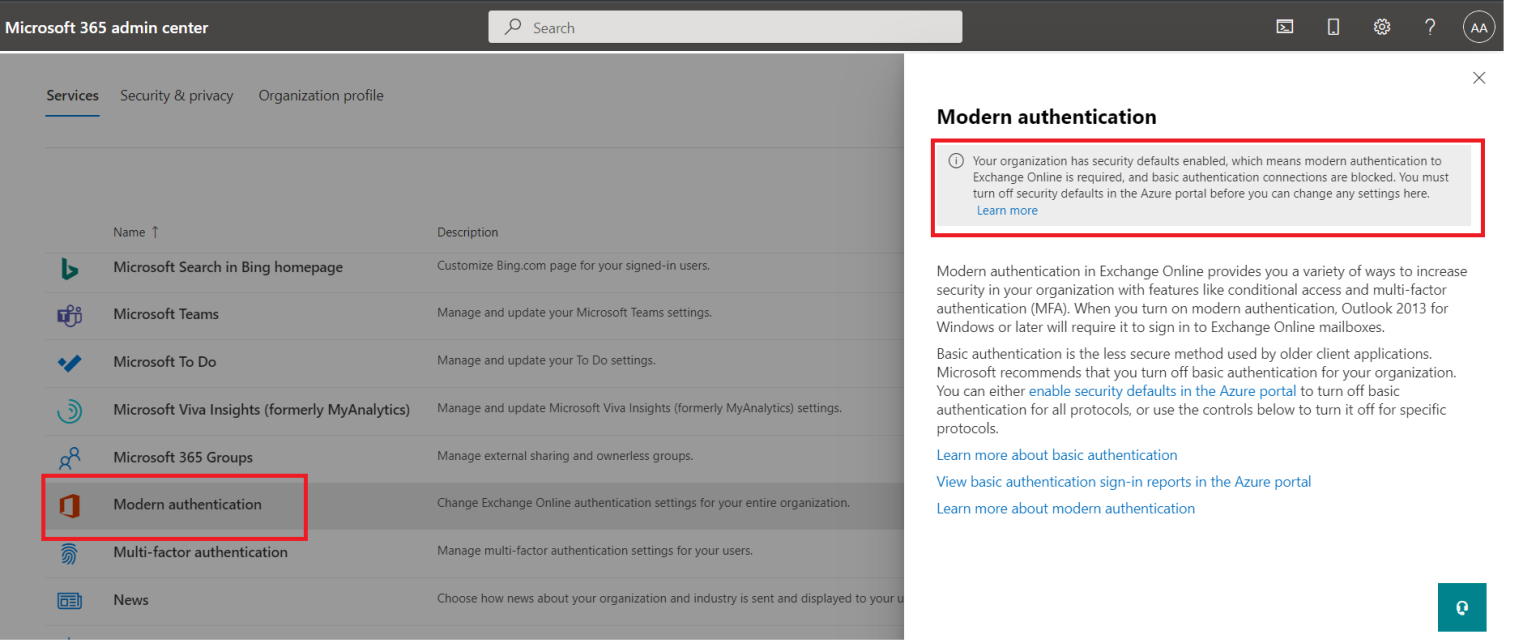Click enable security defaults in the Azure portal
This screenshot has height=643, width=1536.
point(1162,390)
